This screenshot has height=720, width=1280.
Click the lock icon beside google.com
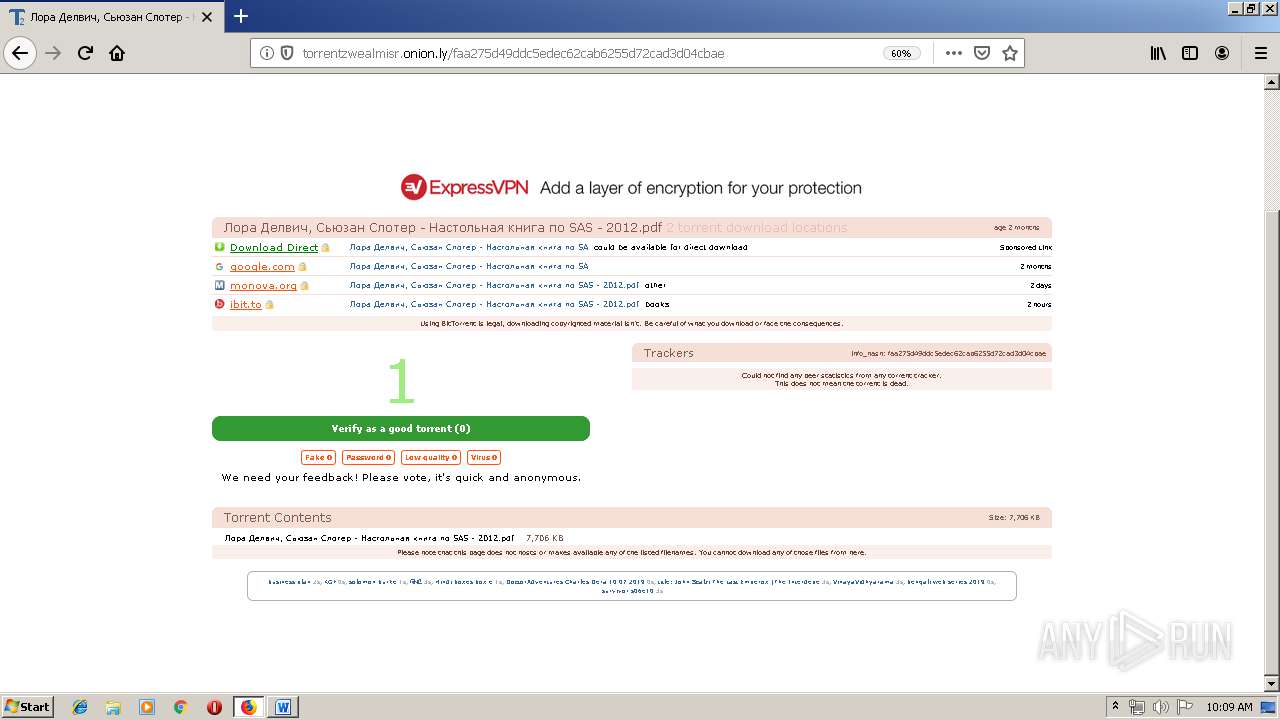pos(302,267)
